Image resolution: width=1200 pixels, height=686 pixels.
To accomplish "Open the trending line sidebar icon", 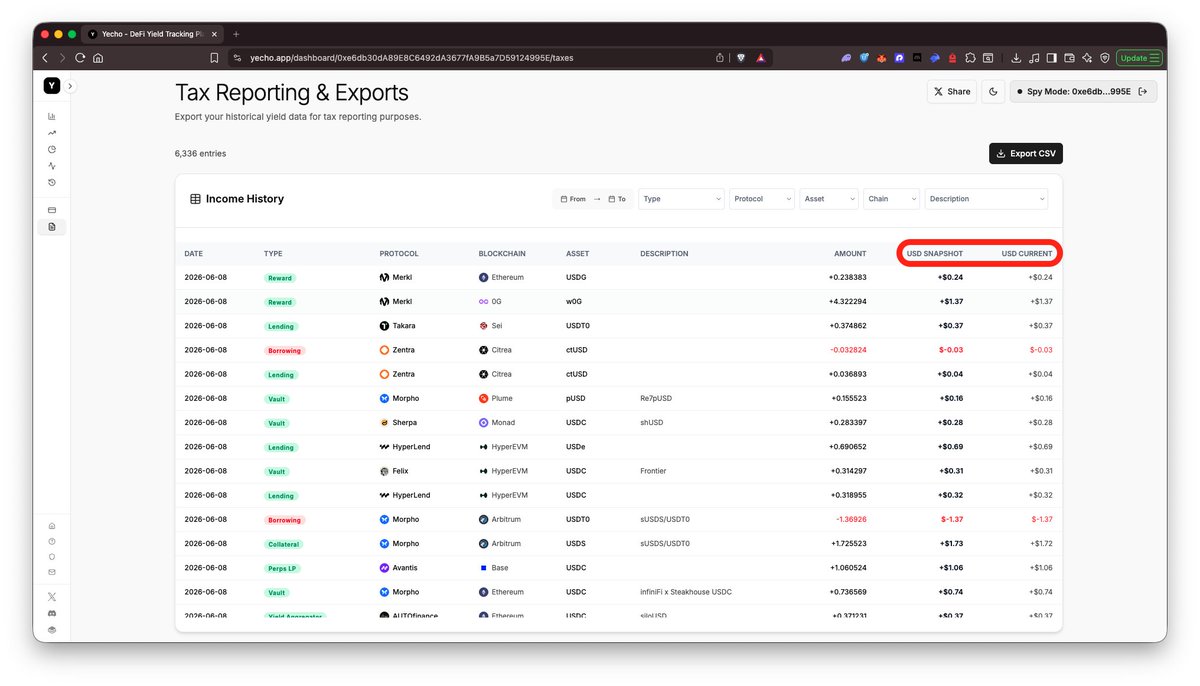I will pos(52,132).
